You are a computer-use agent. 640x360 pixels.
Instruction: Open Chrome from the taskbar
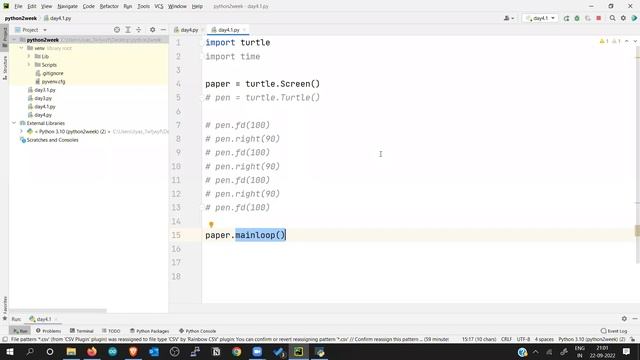coord(236,352)
